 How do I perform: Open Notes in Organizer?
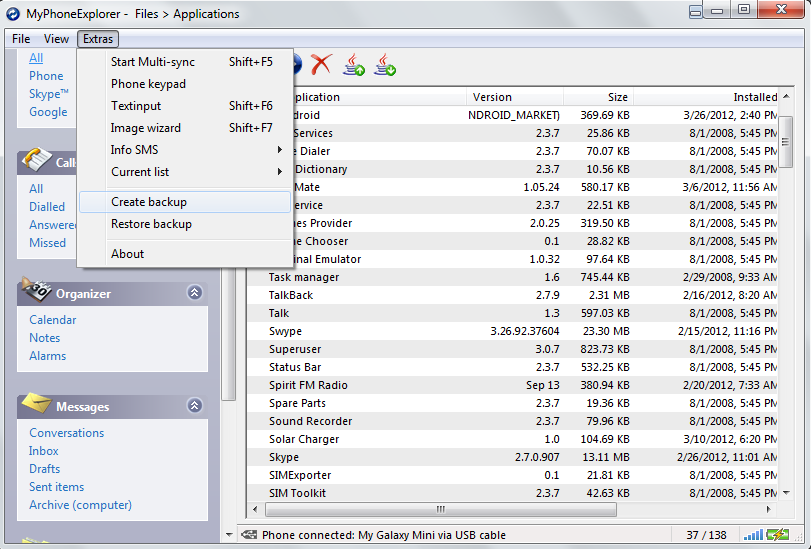point(44,338)
